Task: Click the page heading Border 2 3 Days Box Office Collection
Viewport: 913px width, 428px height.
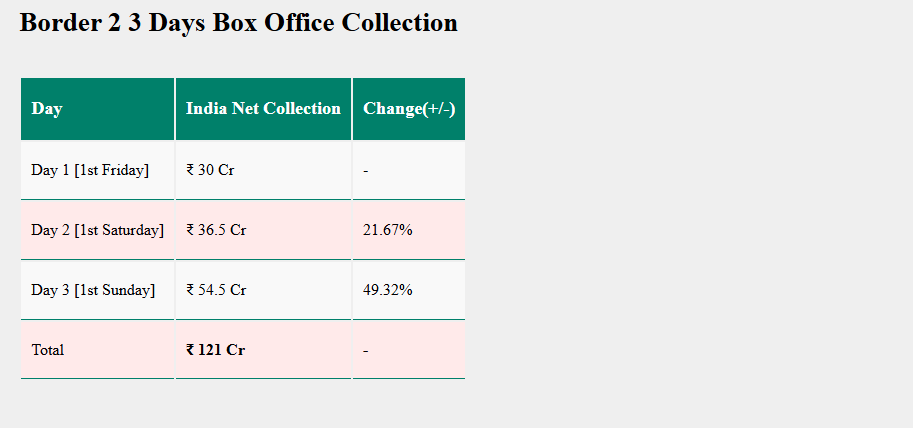Action: [238, 23]
